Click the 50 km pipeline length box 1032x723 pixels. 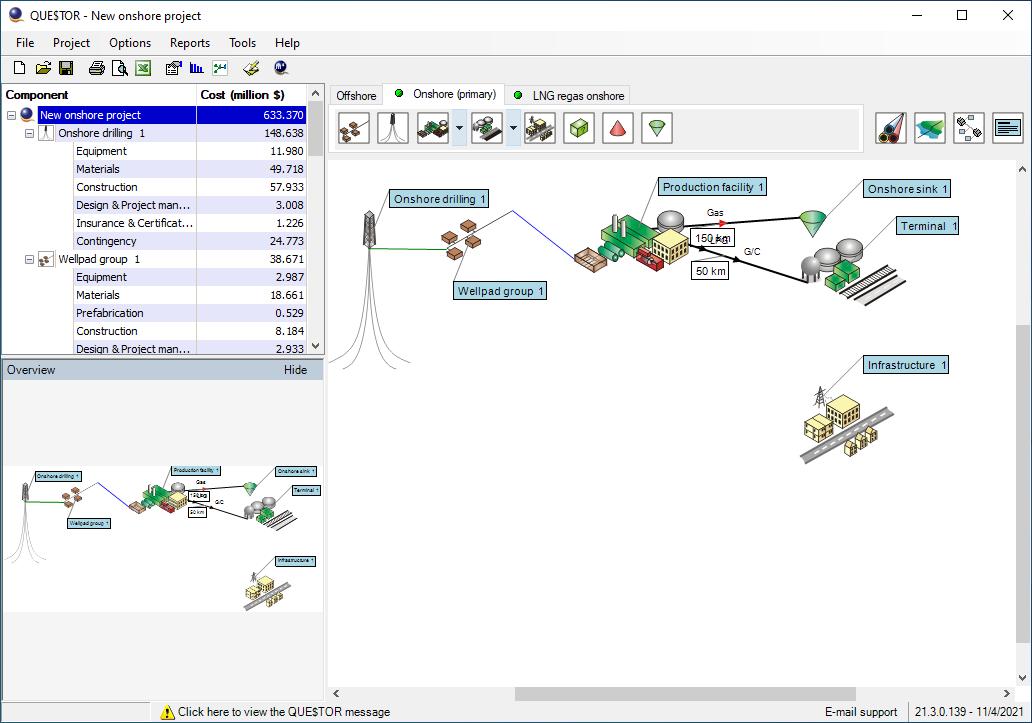[710, 271]
